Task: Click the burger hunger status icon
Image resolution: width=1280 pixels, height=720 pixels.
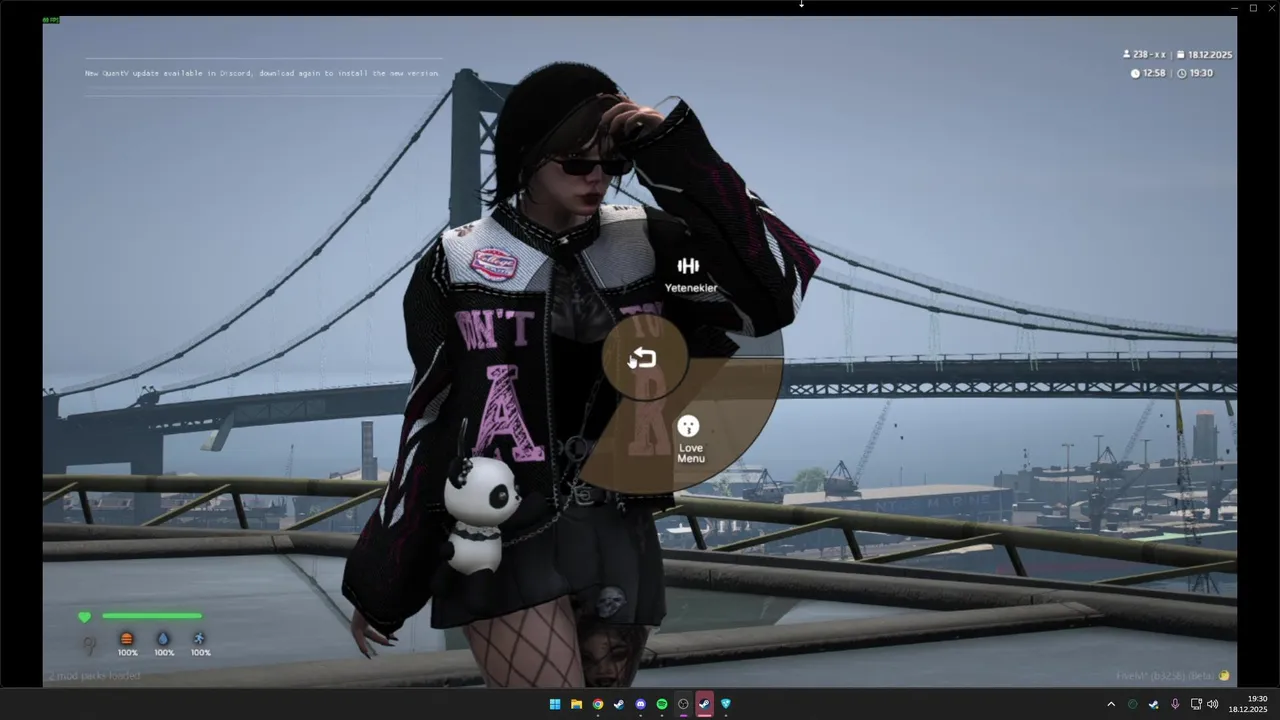Action: (x=127, y=638)
